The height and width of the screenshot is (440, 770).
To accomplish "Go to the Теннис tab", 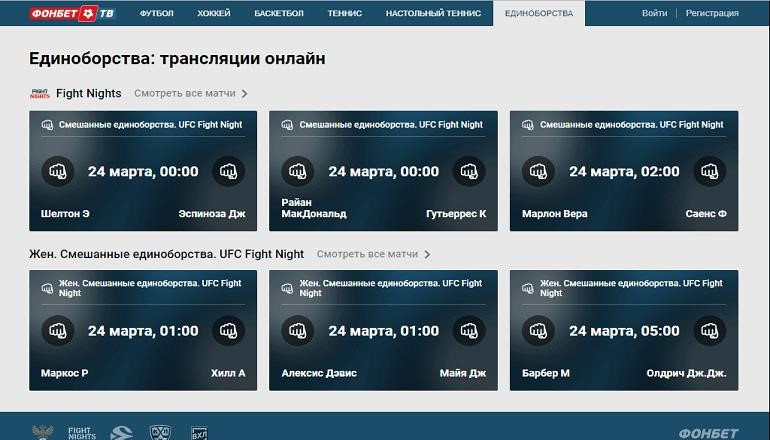I will [345, 13].
